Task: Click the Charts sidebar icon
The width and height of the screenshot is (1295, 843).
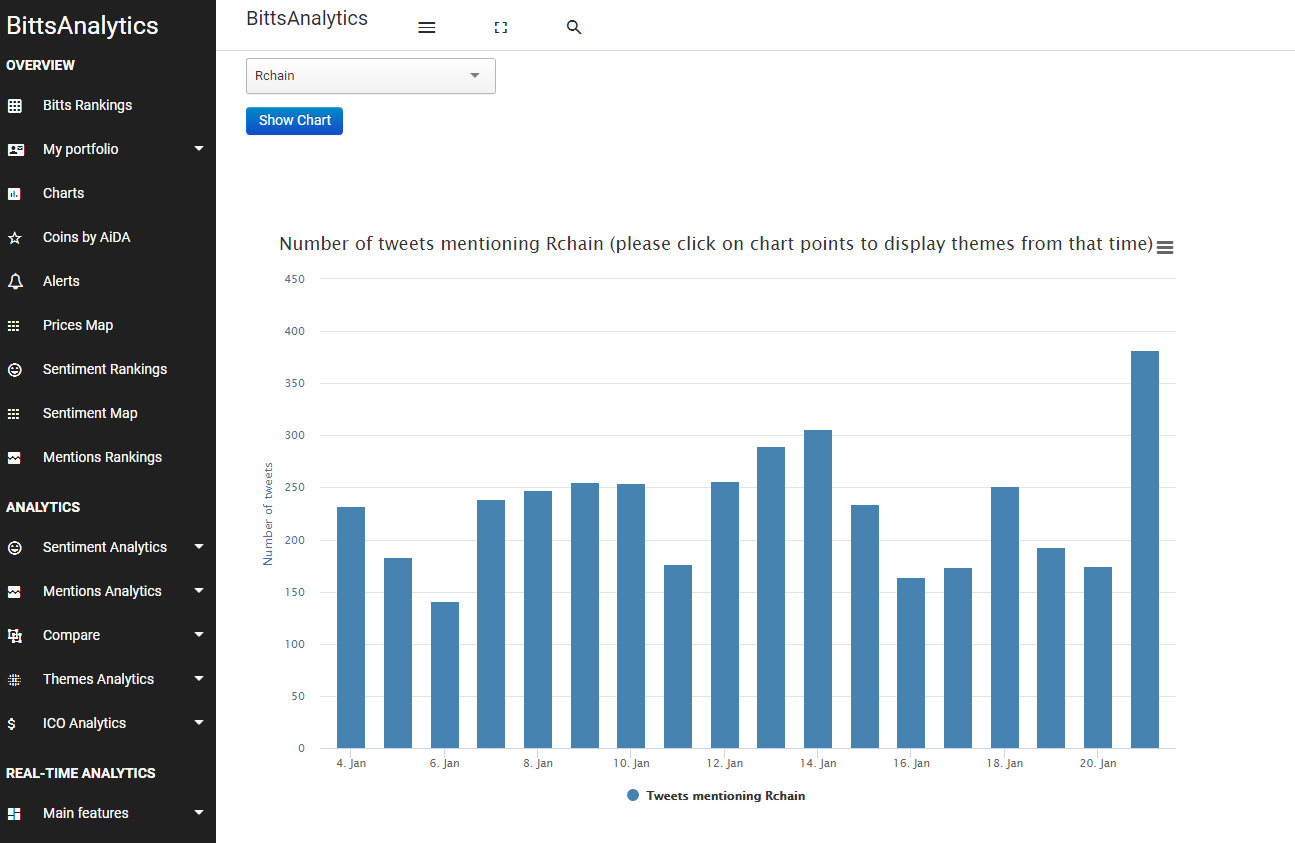Action: coord(15,193)
